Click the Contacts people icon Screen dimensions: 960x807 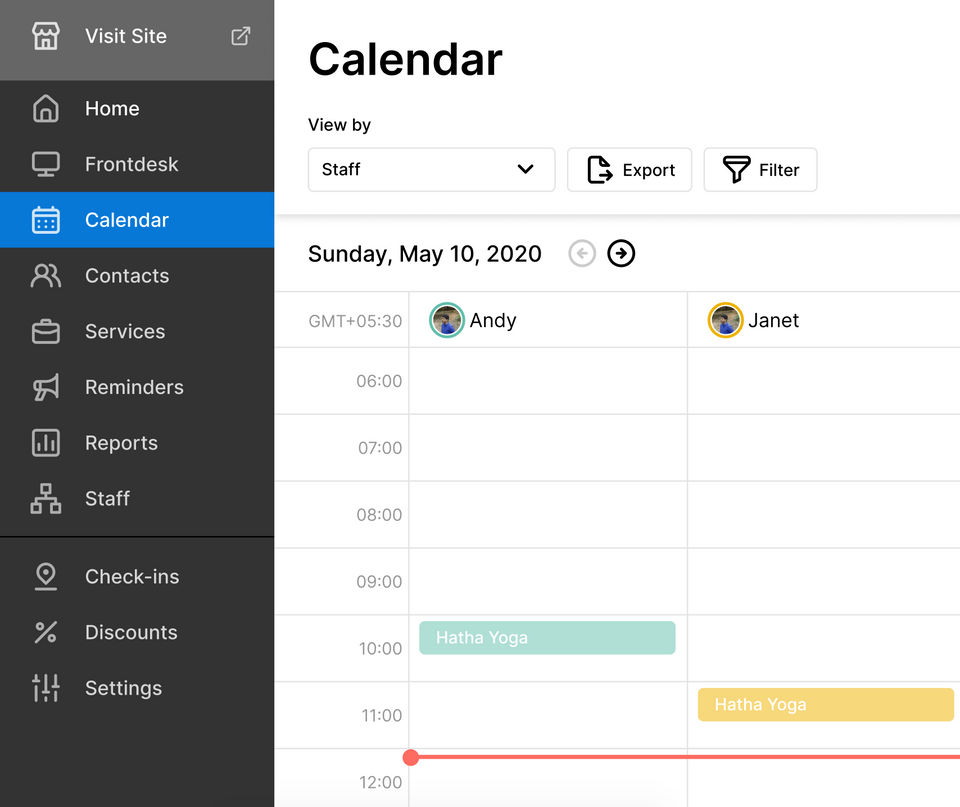(46, 276)
